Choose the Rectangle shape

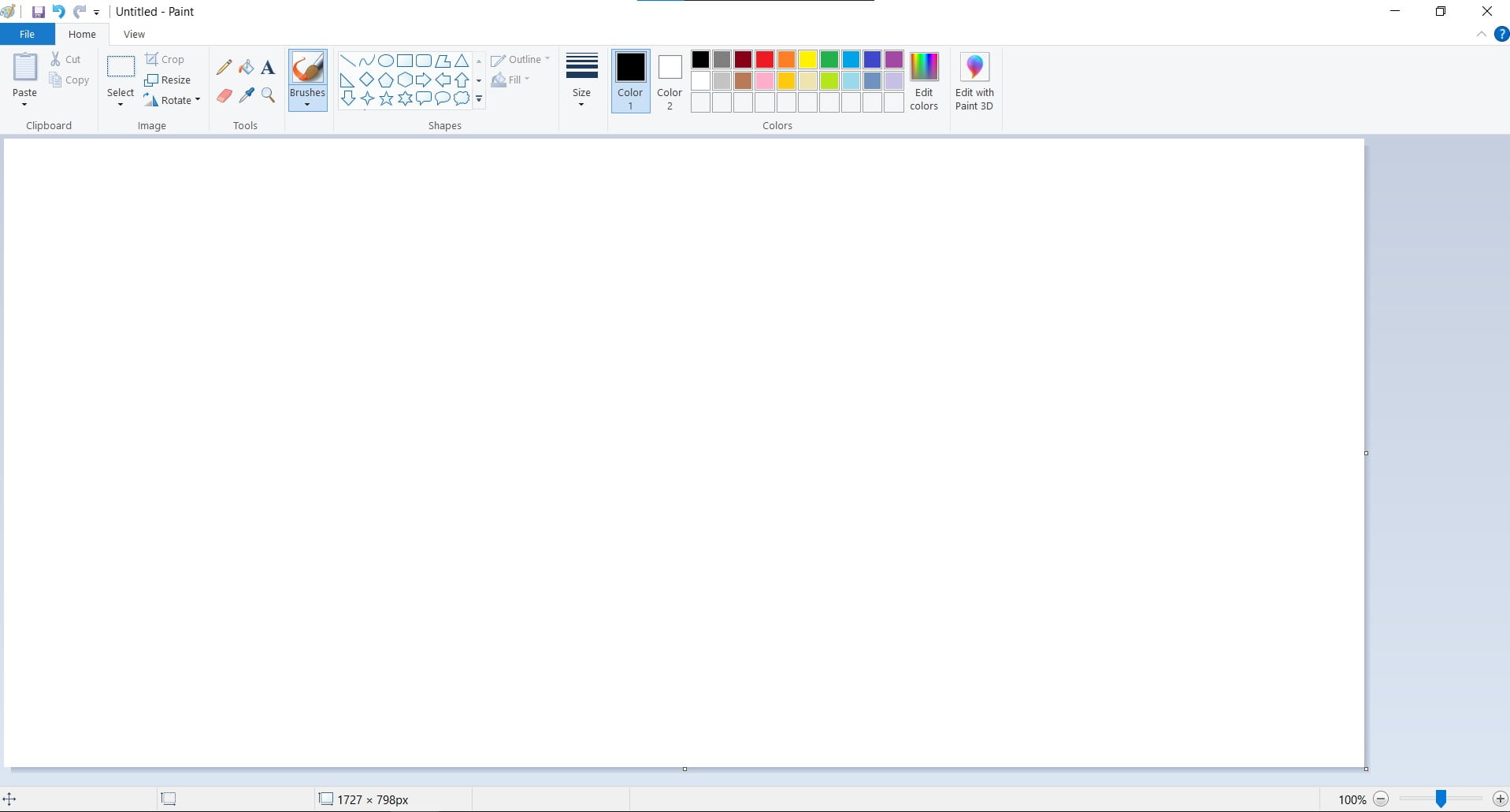click(405, 61)
